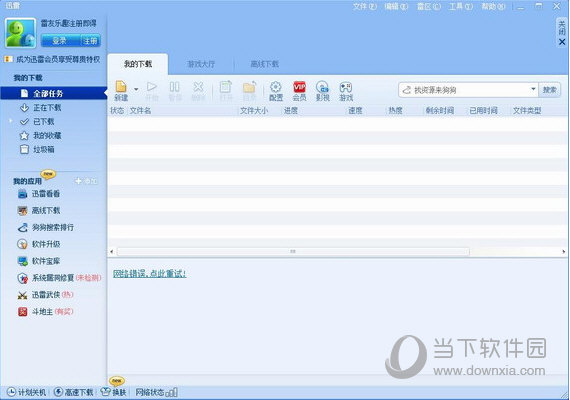Click the 删除 delete X icon
This screenshot has width=570, height=400.
click(198, 91)
